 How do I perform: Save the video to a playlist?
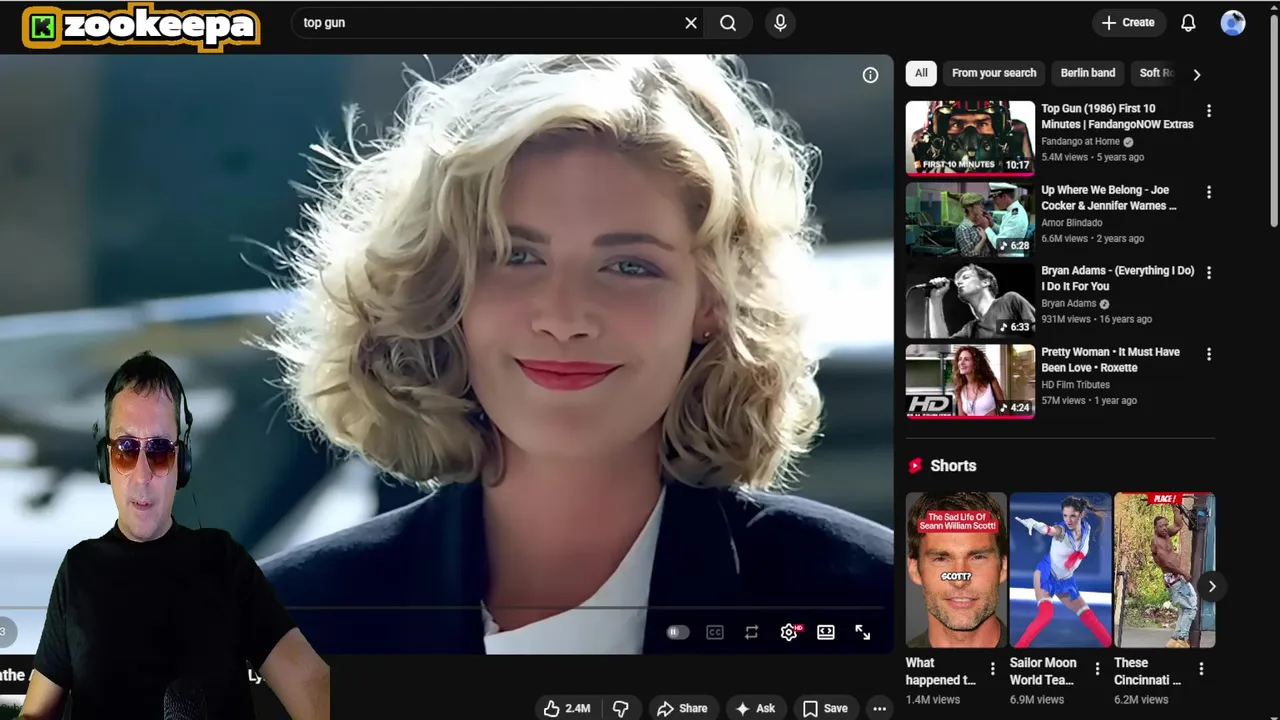point(825,708)
